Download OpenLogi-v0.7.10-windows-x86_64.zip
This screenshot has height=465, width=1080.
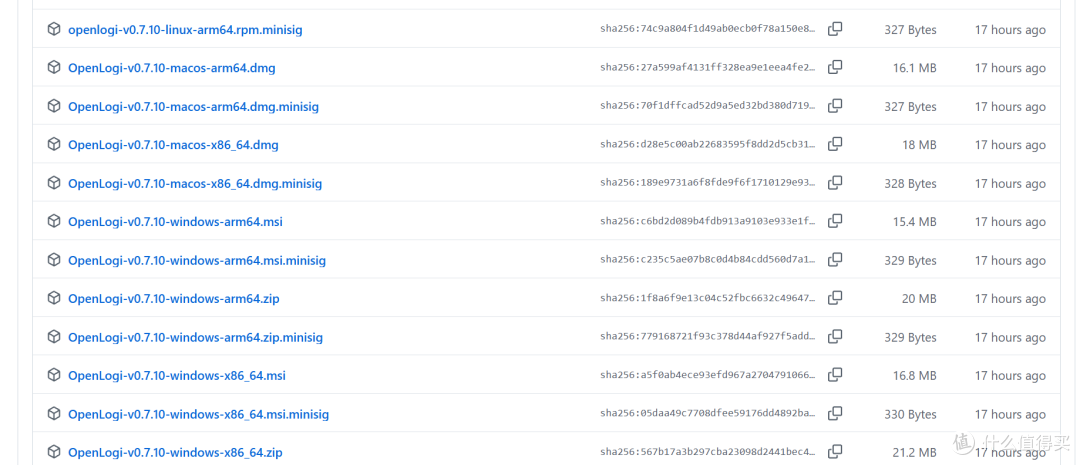tap(175, 453)
